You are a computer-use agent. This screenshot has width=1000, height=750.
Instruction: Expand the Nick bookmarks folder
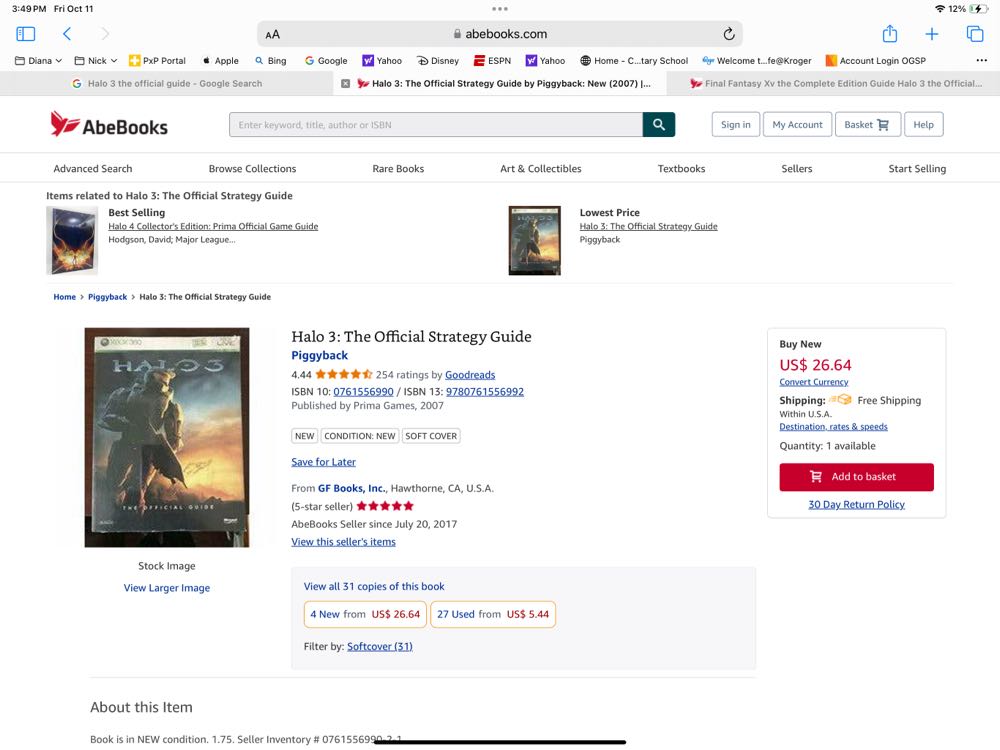(96, 61)
